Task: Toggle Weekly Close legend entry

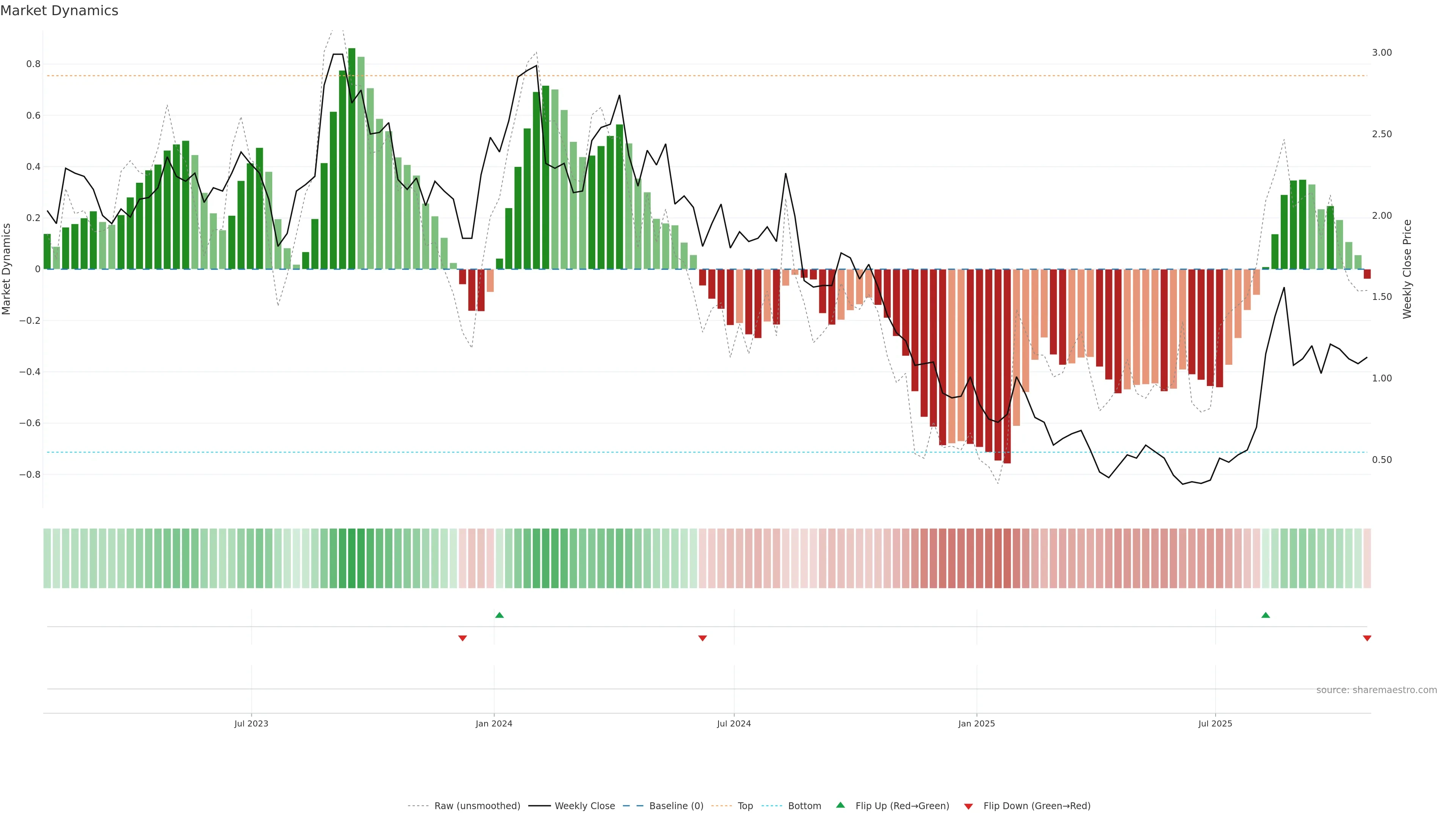Action: pos(584,806)
